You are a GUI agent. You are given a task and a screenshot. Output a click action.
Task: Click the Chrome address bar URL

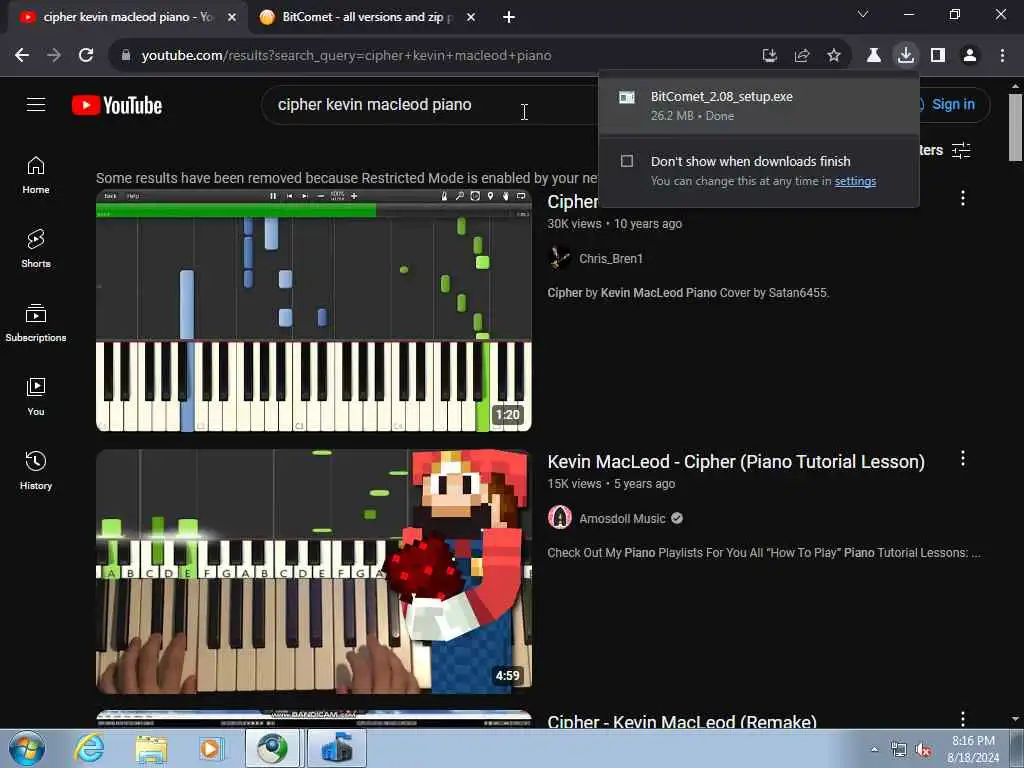coord(346,56)
